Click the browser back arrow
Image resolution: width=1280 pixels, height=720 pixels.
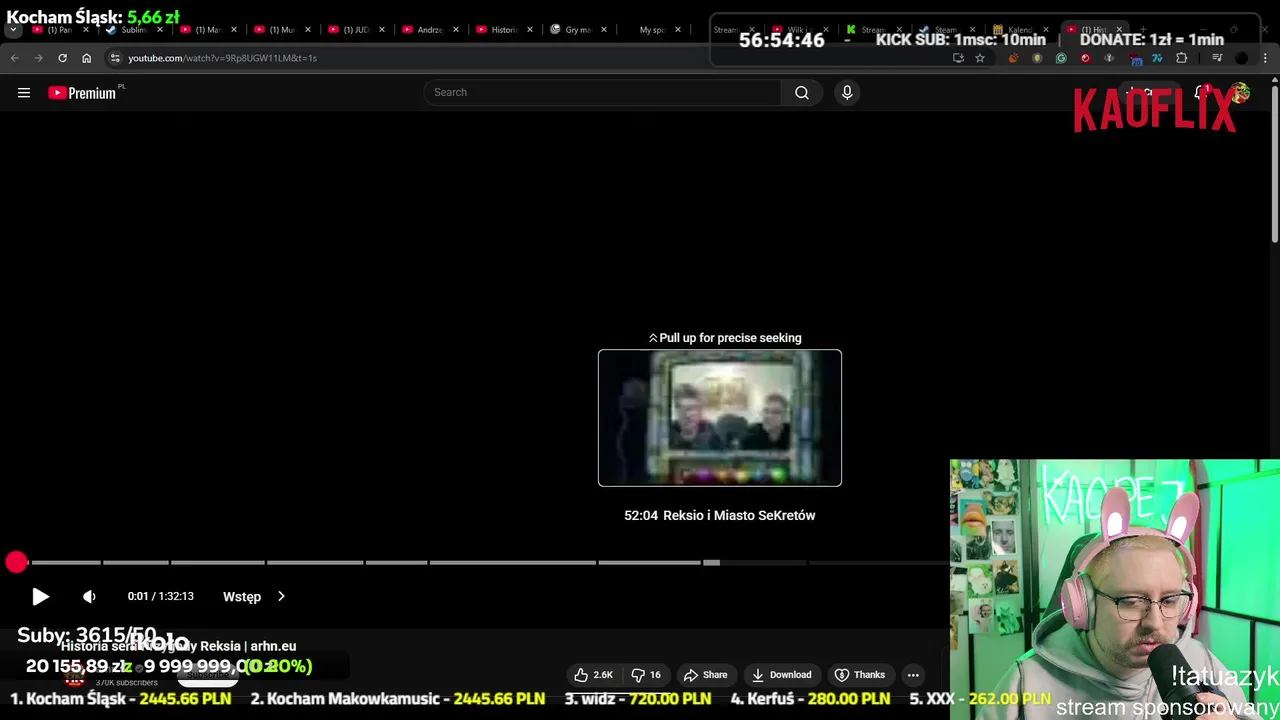coord(14,58)
